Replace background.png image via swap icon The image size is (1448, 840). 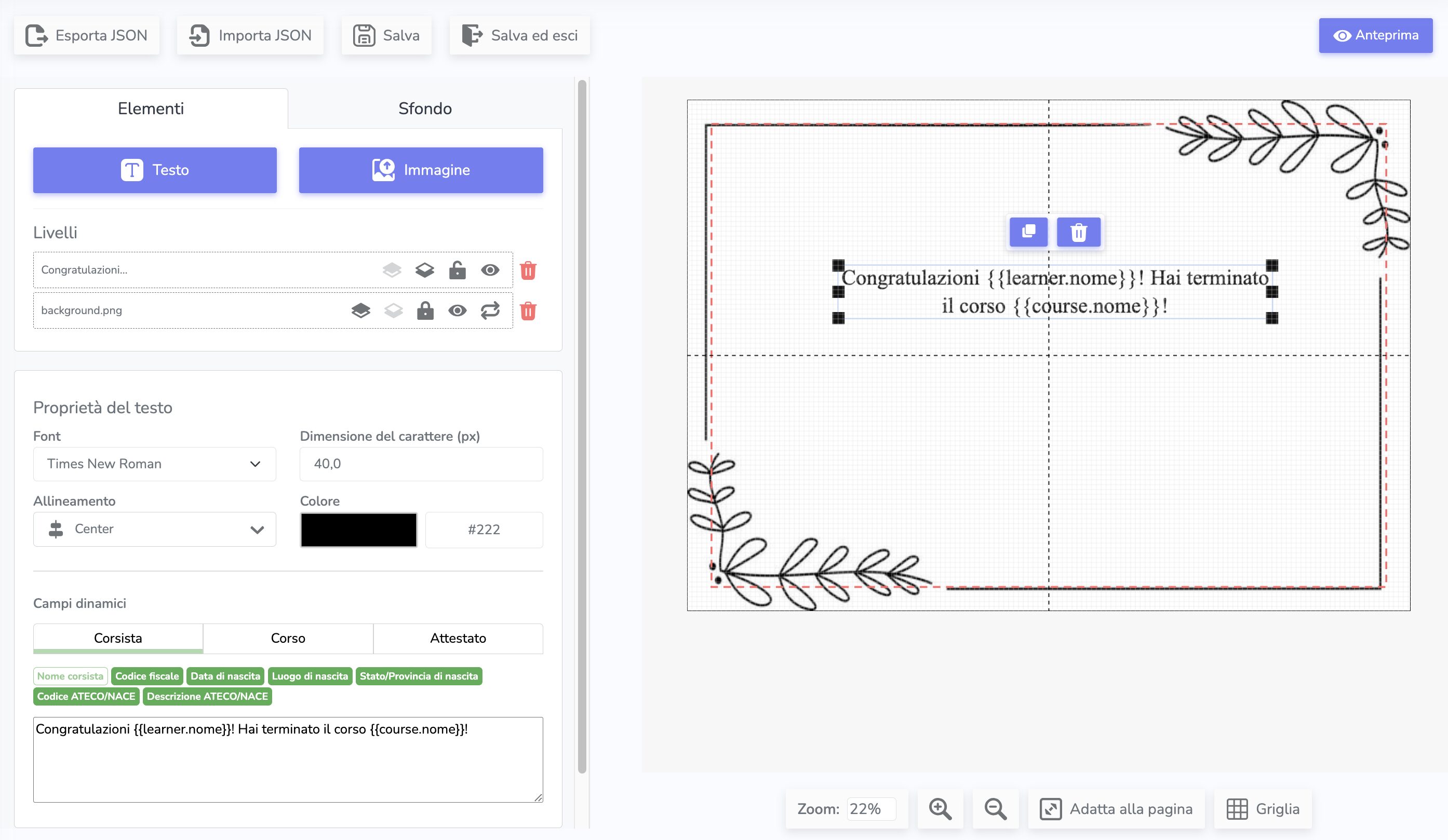click(490, 311)
